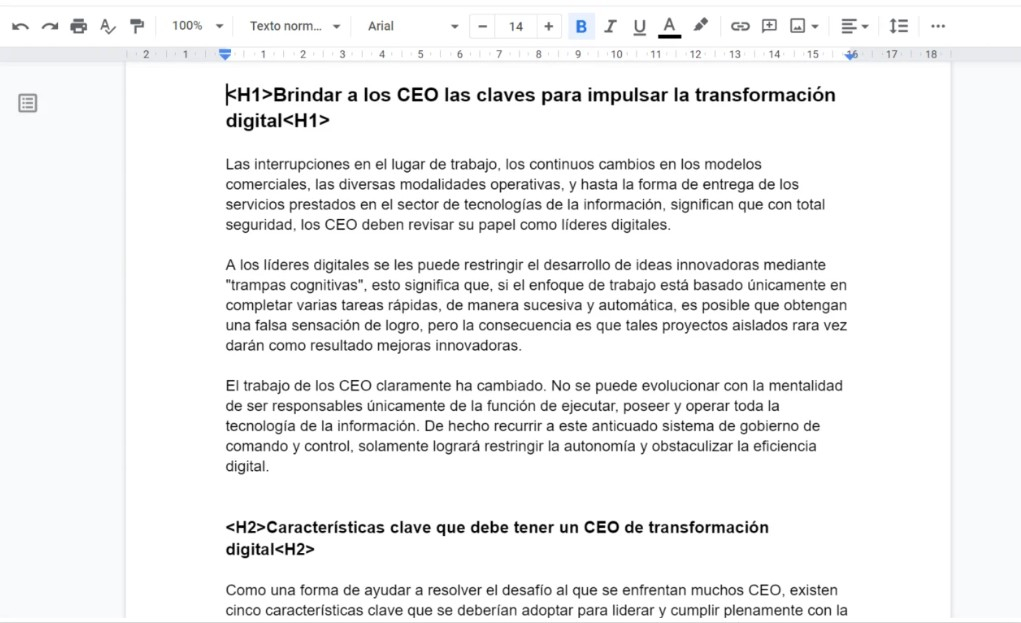Toggle bold formatting
1021x623 pixels.
[581, 26]
